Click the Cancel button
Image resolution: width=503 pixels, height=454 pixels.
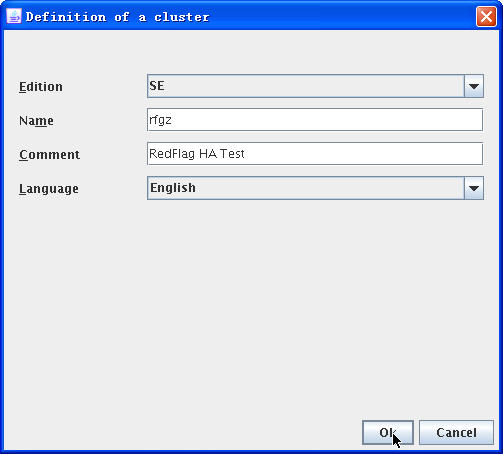(x=456, y=433)
